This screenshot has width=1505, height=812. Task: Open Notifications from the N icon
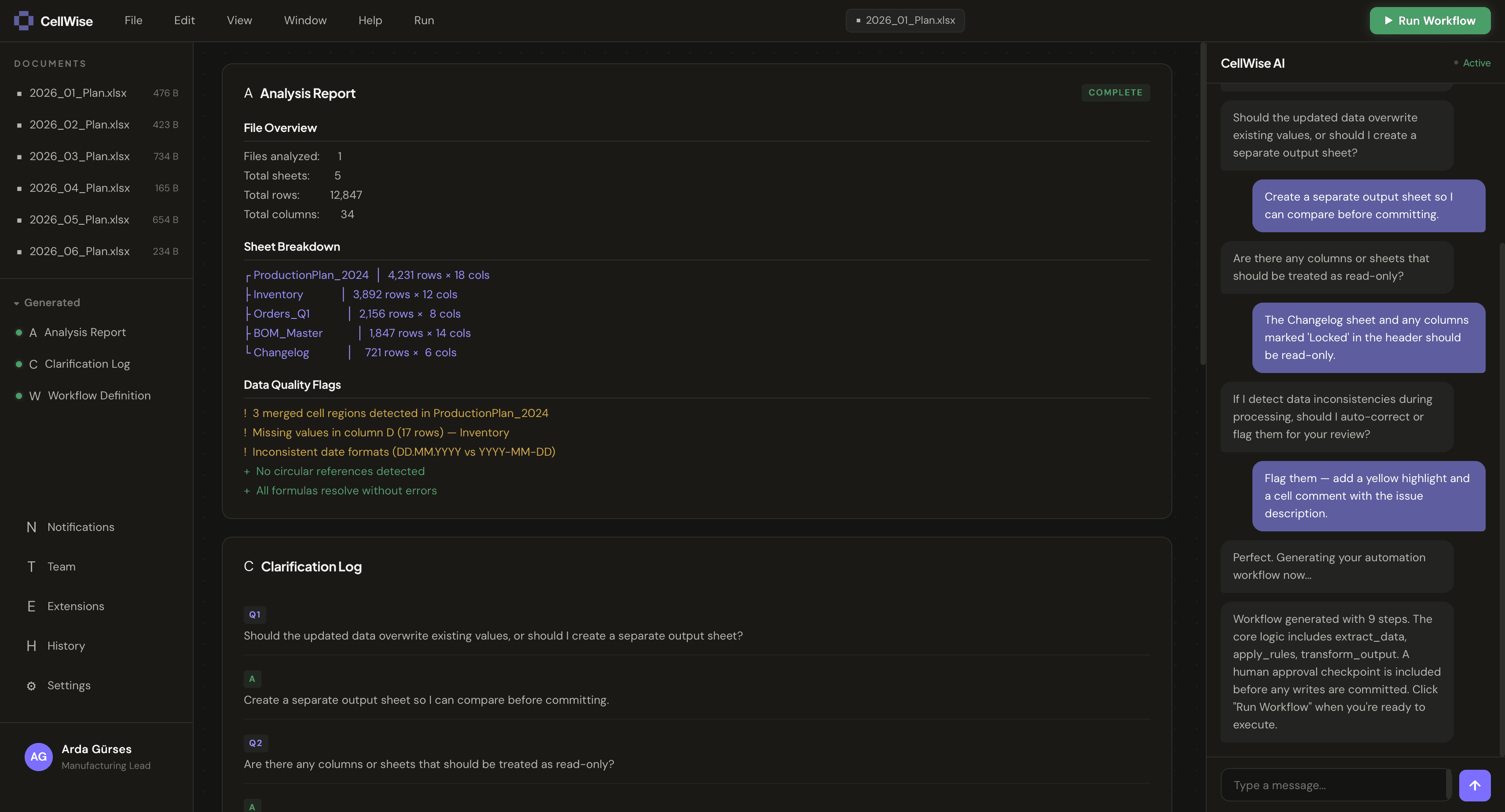tap(32, 527)
